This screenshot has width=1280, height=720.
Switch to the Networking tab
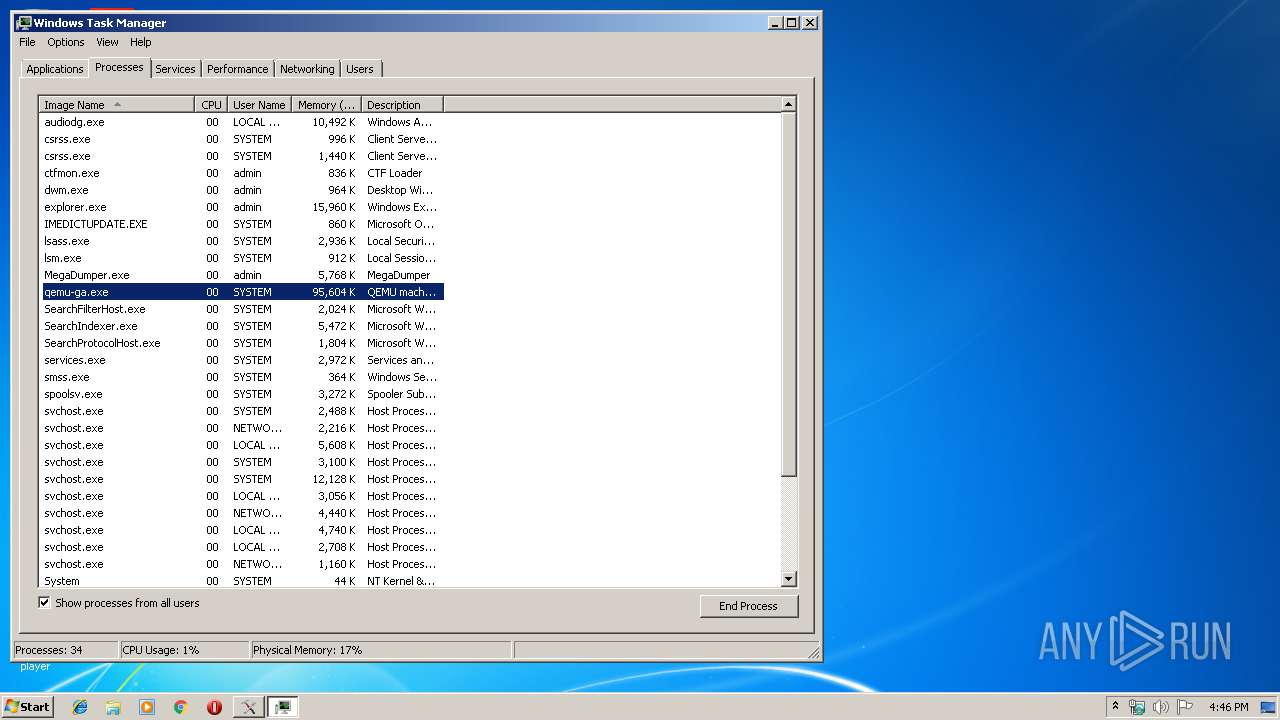pyautogui.click(x=307, y=69)
